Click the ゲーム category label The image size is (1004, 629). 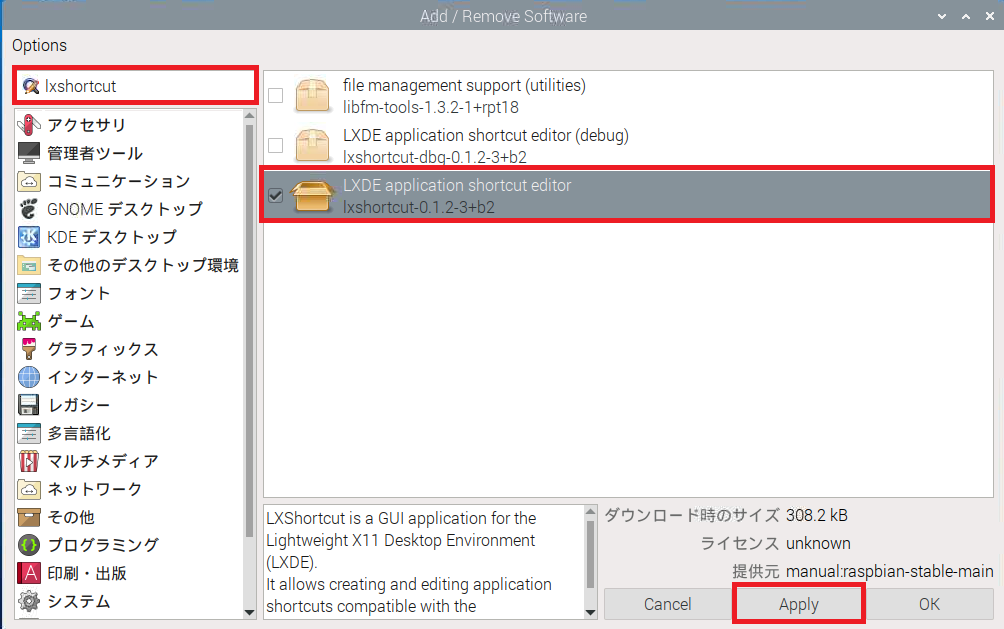[x=71, y=321]
